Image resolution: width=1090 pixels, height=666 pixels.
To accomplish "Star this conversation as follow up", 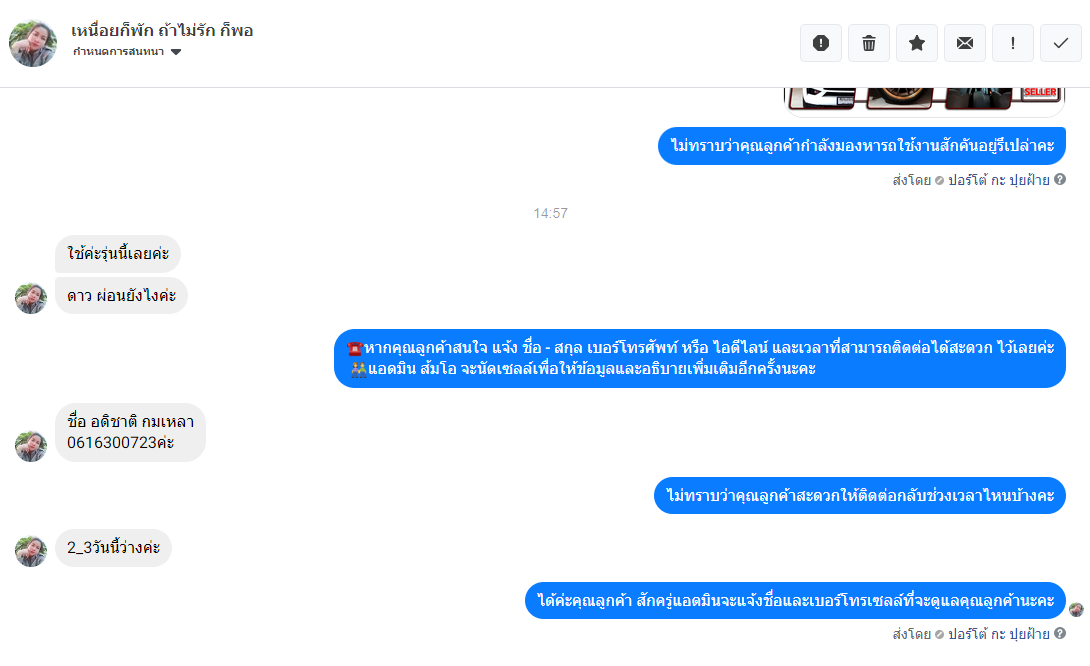I will point(917,43).
